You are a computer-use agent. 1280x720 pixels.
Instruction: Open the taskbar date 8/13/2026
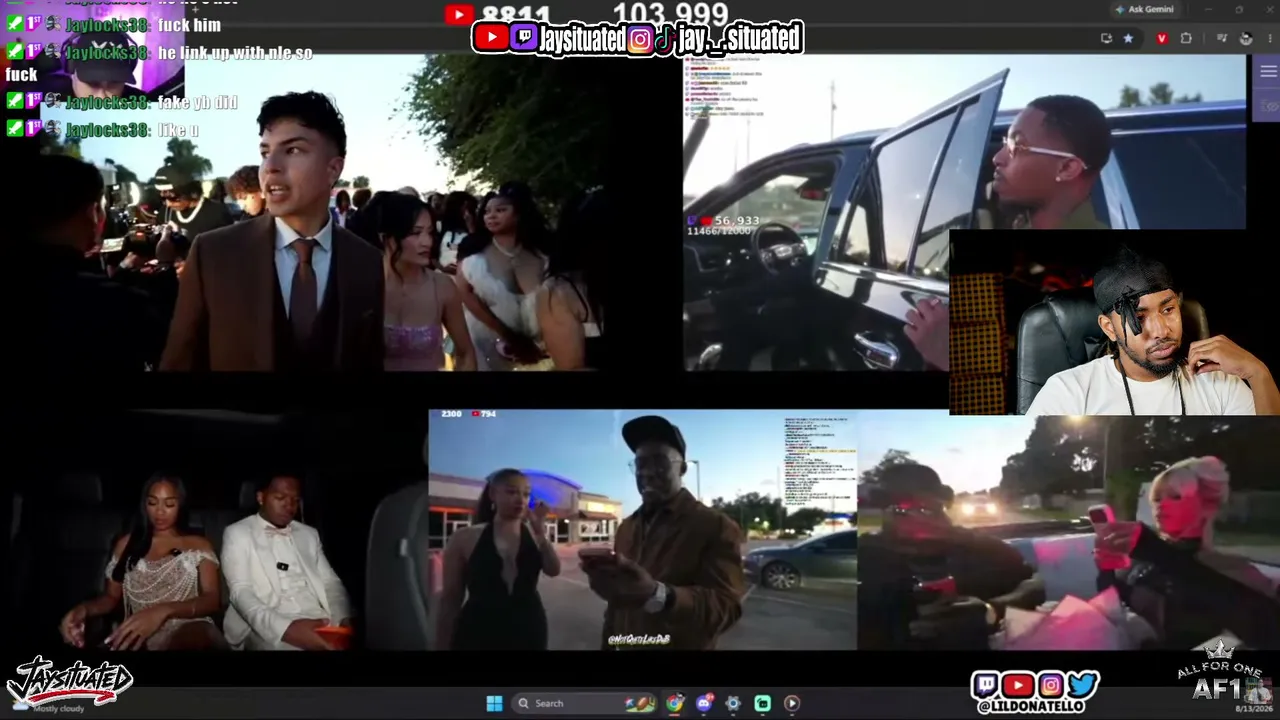pos(1253,707)
